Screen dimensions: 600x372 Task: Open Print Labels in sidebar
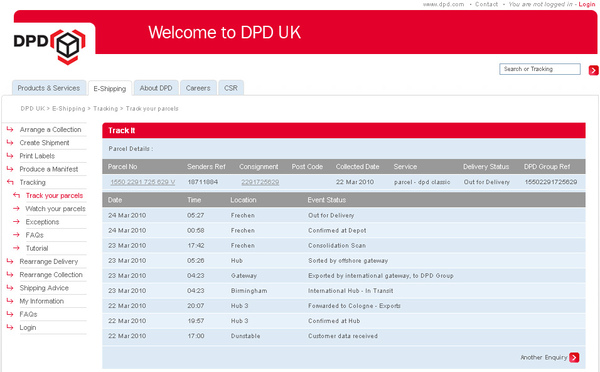(x=37, y=156)
